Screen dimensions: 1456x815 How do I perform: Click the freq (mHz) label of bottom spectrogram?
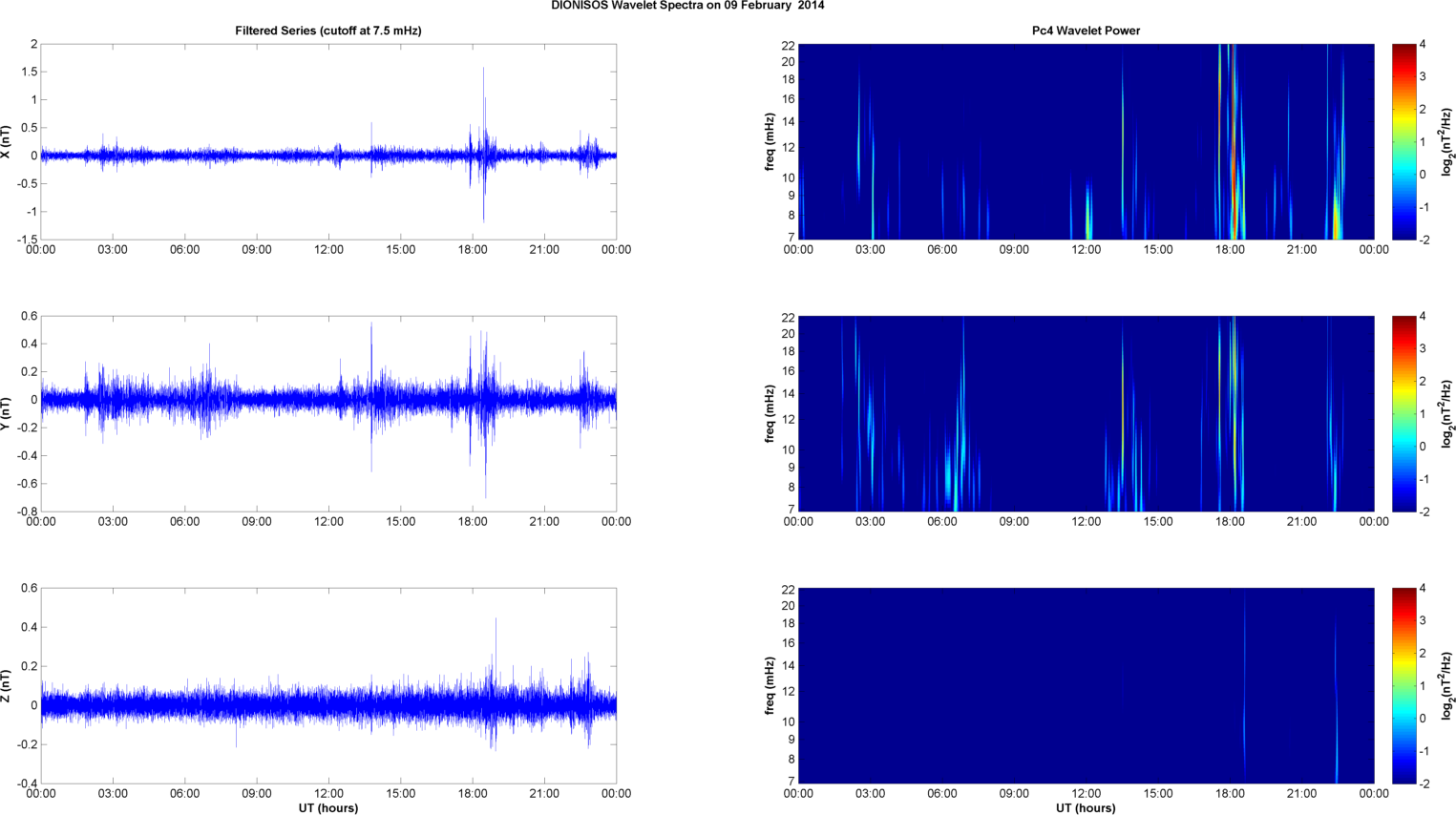(770, 685)
